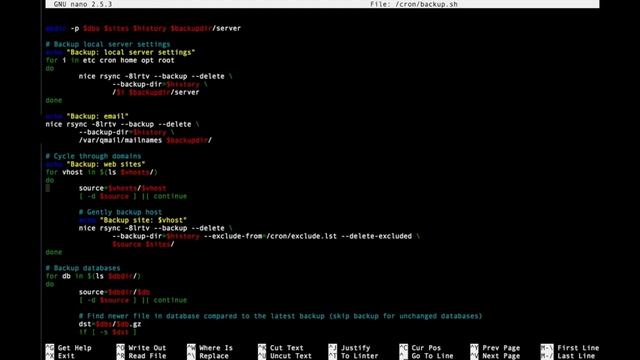The width and height of the screenshot is (640, 360).
Task: Choose the Read File shortcut
Action: click(141, 356)
